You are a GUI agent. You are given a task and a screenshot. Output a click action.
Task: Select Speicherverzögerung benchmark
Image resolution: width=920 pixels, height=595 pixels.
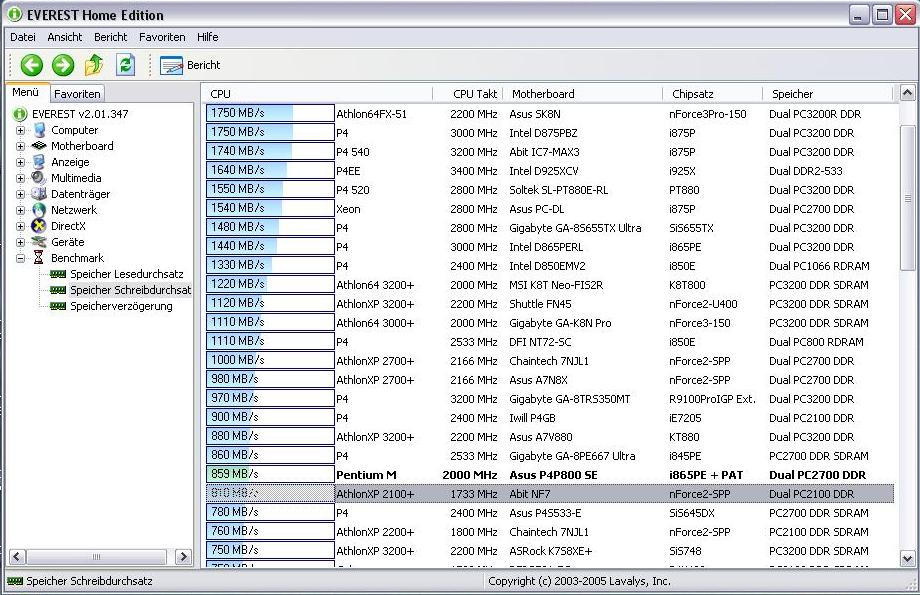(x=121, y=306)
